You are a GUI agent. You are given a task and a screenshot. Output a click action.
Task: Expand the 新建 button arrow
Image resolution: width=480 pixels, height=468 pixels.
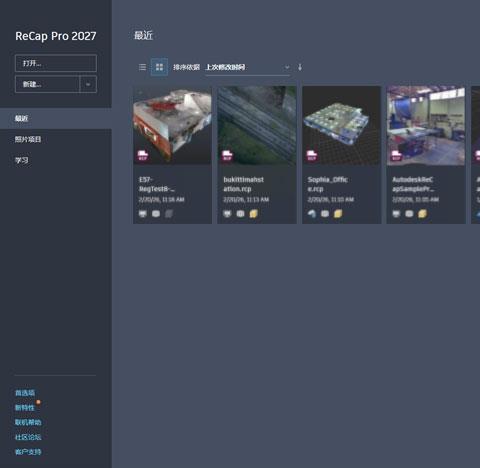click(x=88, y=84)
